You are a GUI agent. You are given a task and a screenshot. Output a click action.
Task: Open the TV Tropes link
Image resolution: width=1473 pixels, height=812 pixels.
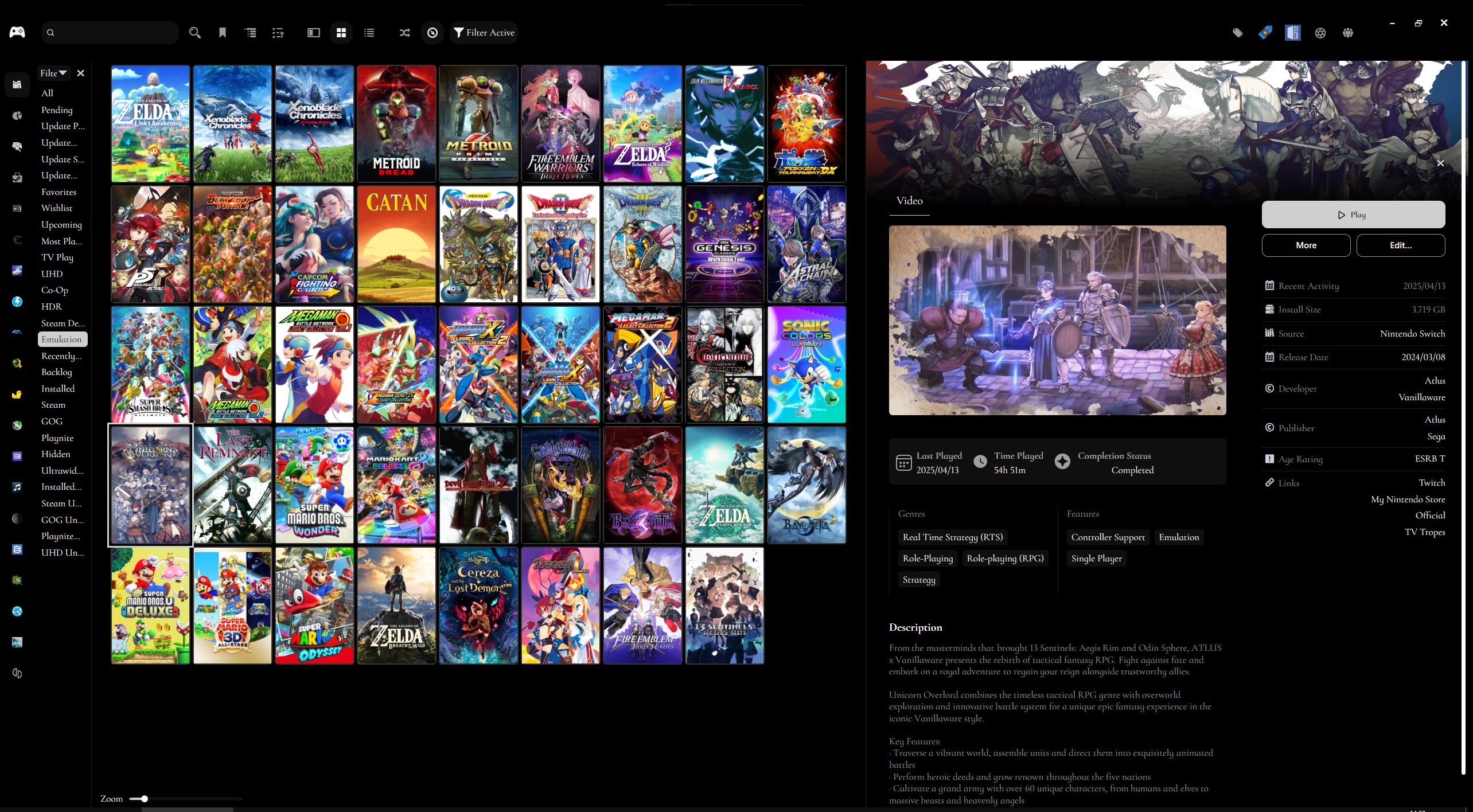pyautogui.click(x=1425, y=532)
